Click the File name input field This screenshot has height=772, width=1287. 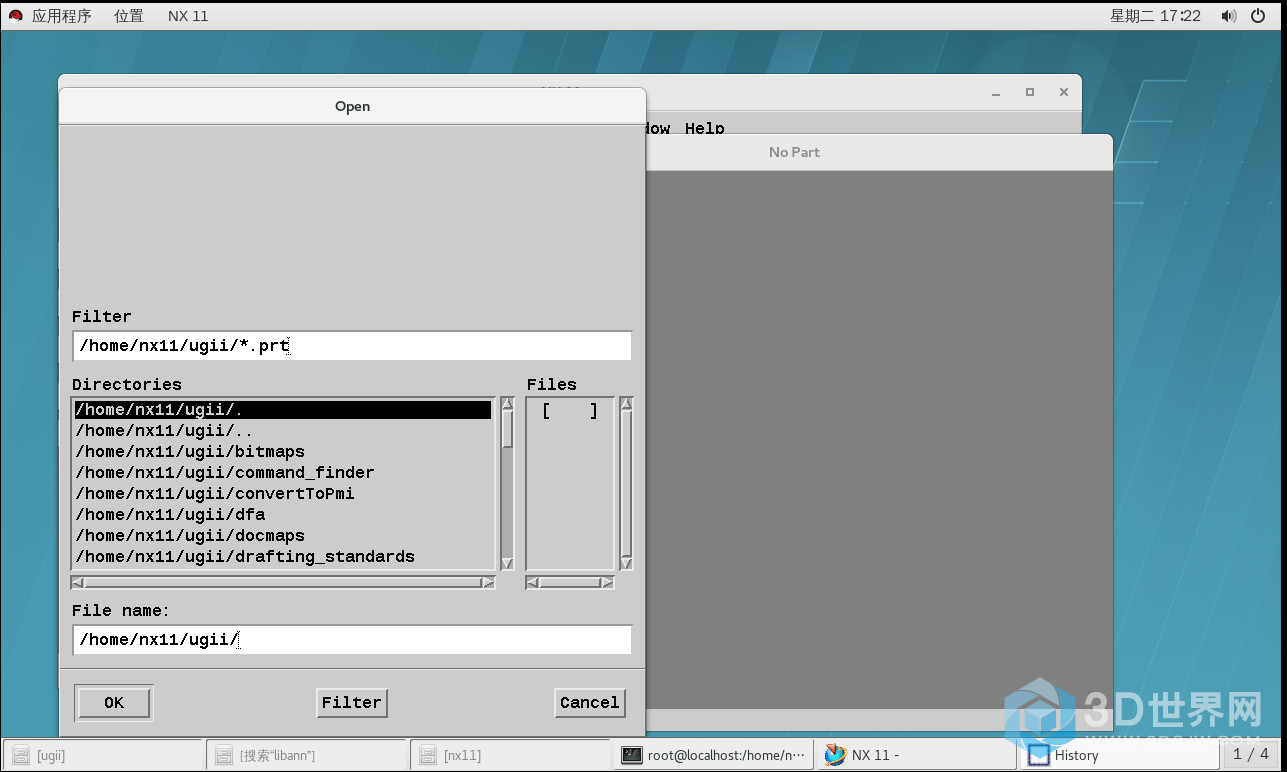point(352,640)
